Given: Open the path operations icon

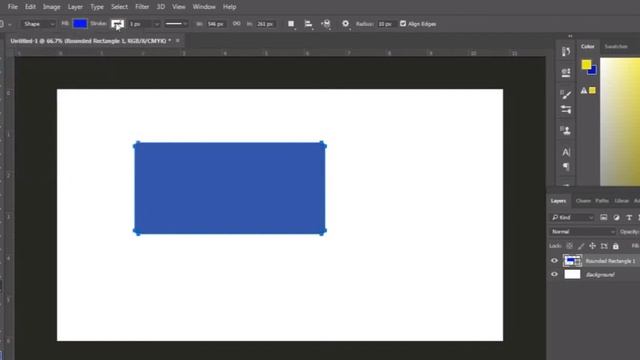Looking at the screenshot, I should click(291, 24).
